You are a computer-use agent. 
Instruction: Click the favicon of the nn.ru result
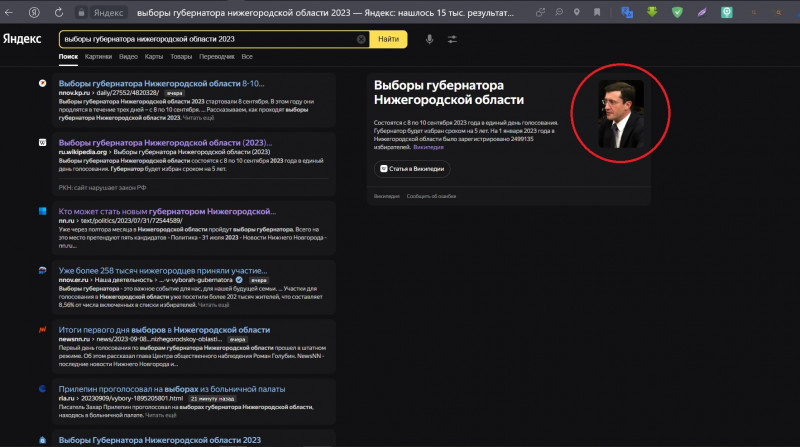click(x=42, y=211)
